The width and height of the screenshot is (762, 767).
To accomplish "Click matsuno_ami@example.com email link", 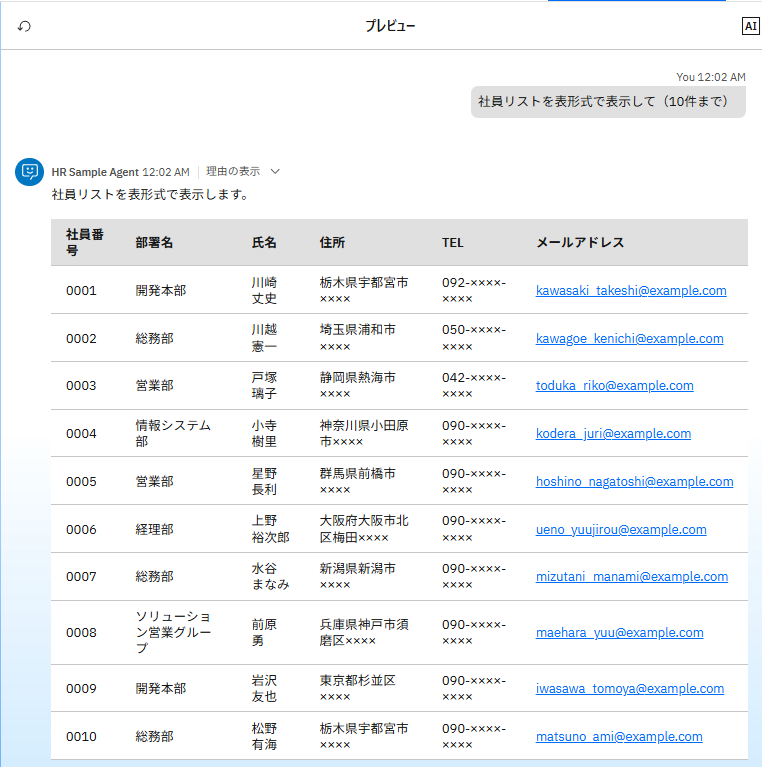I will pyautogui.click(x=618, y=737).
